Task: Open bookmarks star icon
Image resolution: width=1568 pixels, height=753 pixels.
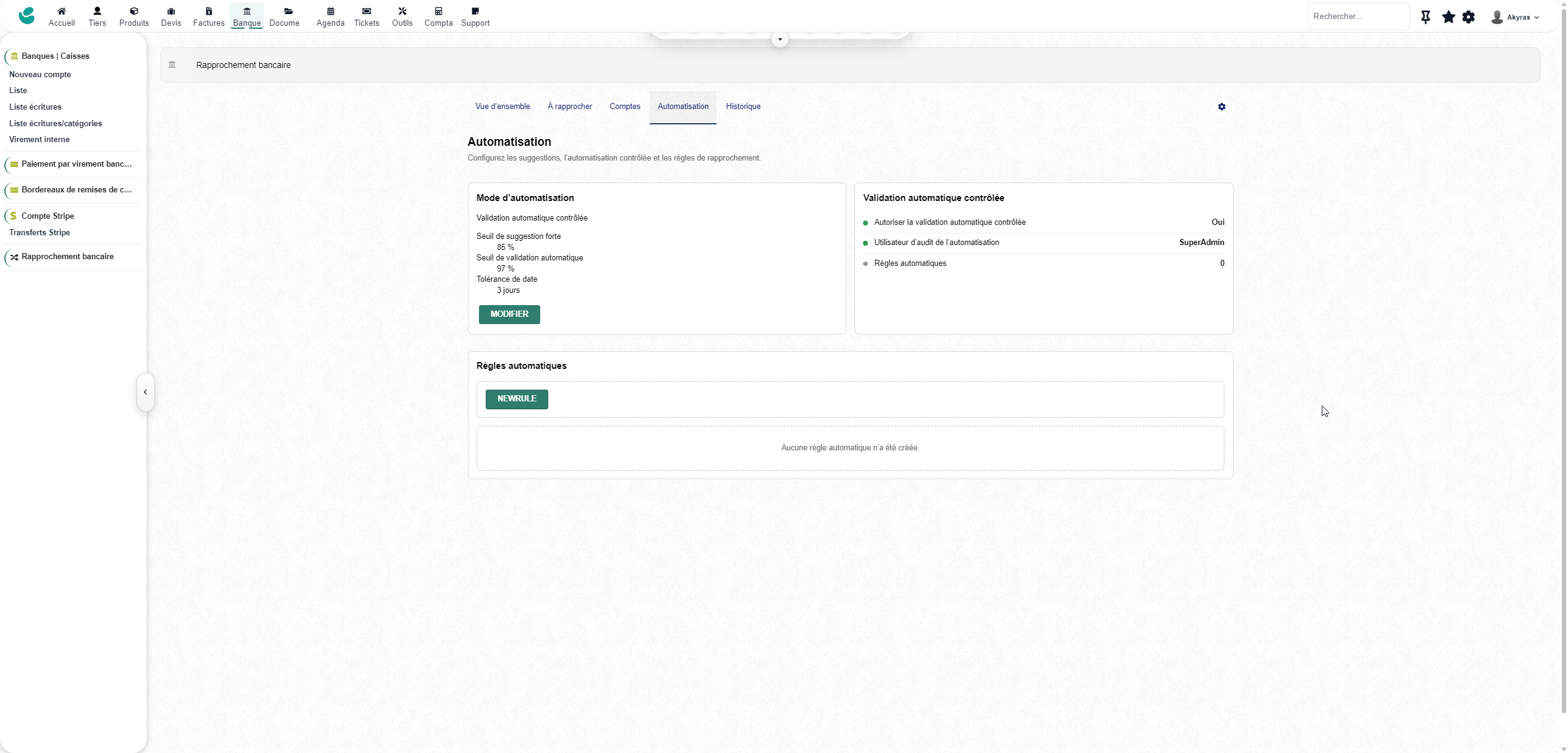Action: tap(1448, 17)
